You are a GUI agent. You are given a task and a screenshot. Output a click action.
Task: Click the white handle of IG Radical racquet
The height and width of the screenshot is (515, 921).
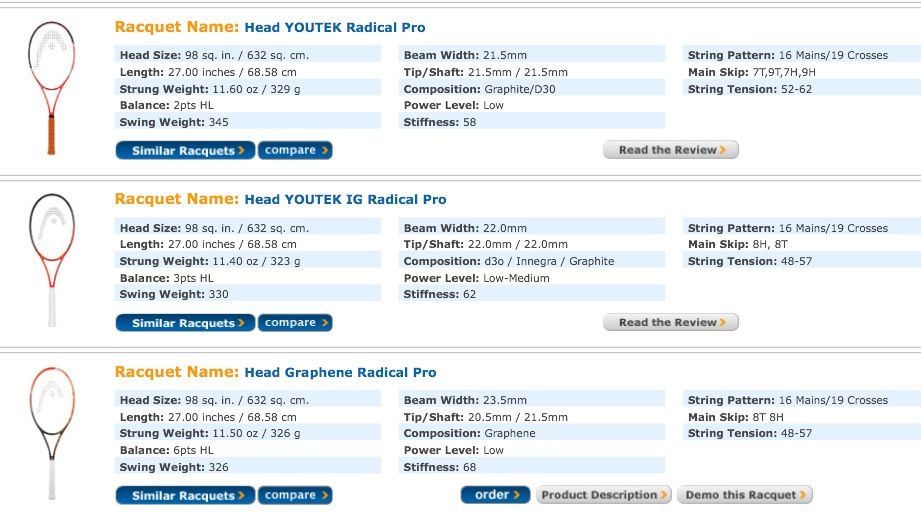pyautogui.click(x=51, y=308)
